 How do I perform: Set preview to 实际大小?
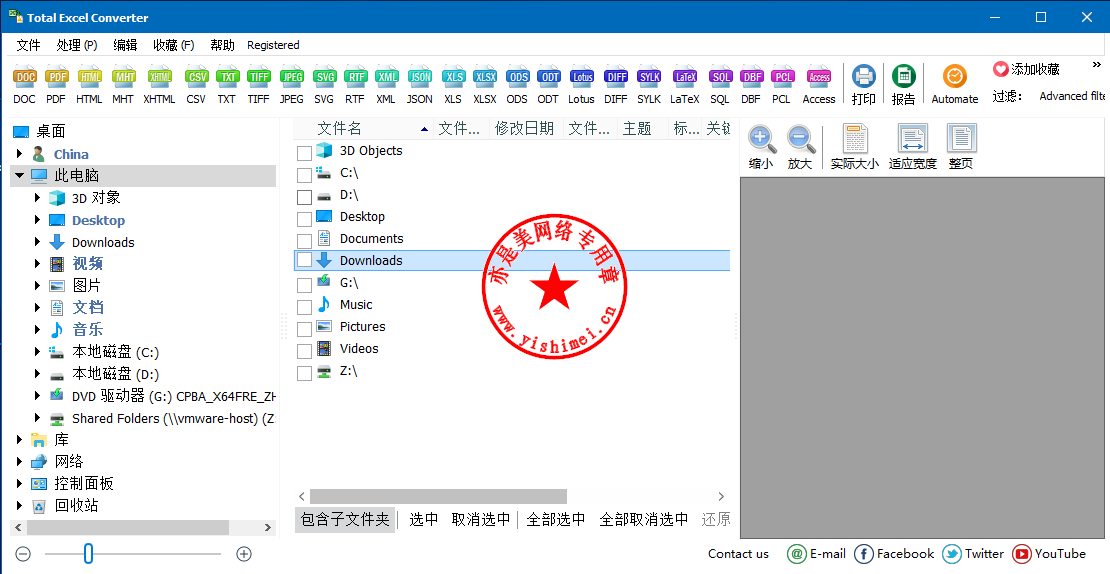pyautogui.click(x=854, y=147)
